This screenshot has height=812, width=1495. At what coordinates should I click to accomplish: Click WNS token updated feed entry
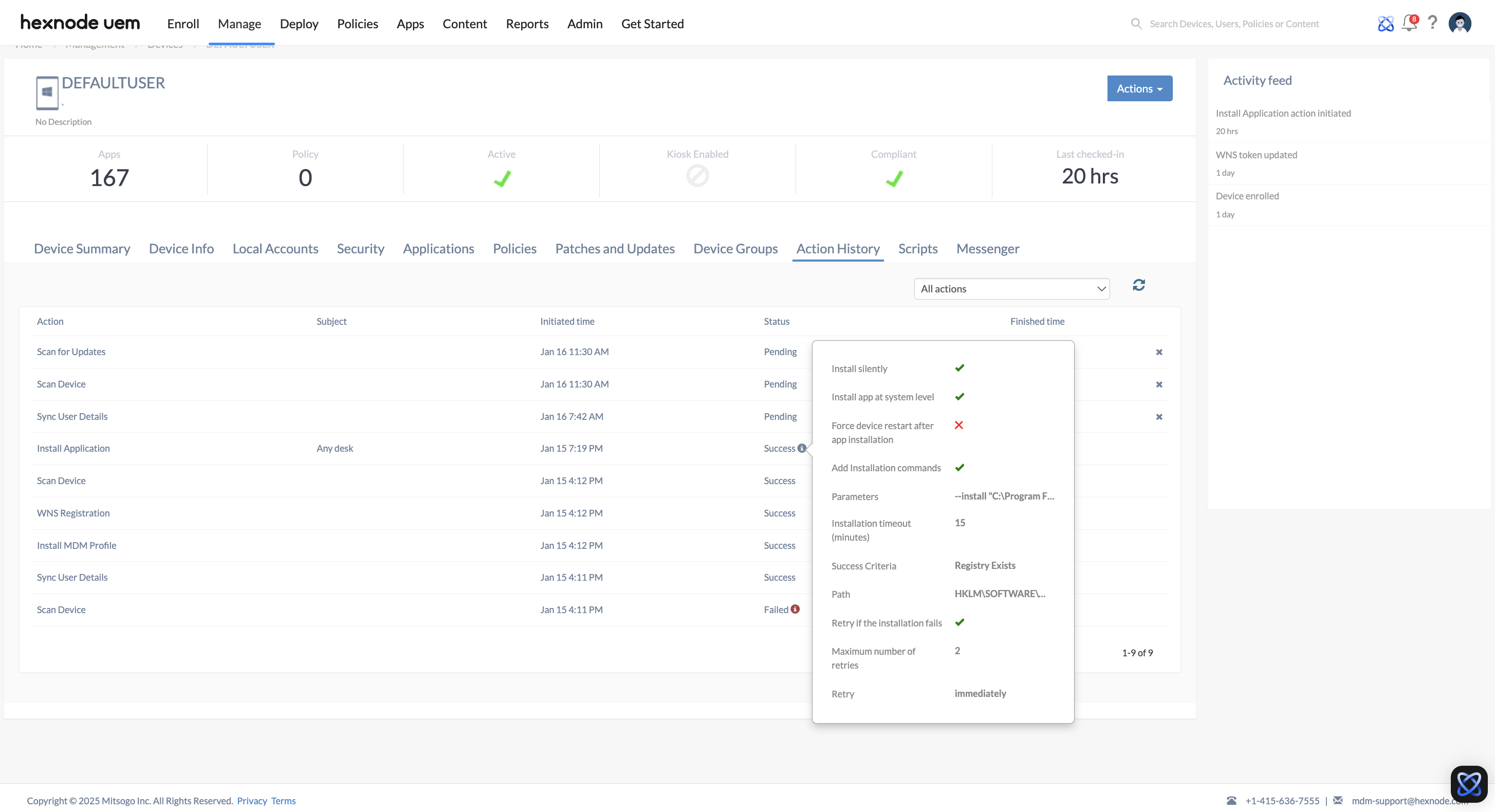pos(1256,154)
